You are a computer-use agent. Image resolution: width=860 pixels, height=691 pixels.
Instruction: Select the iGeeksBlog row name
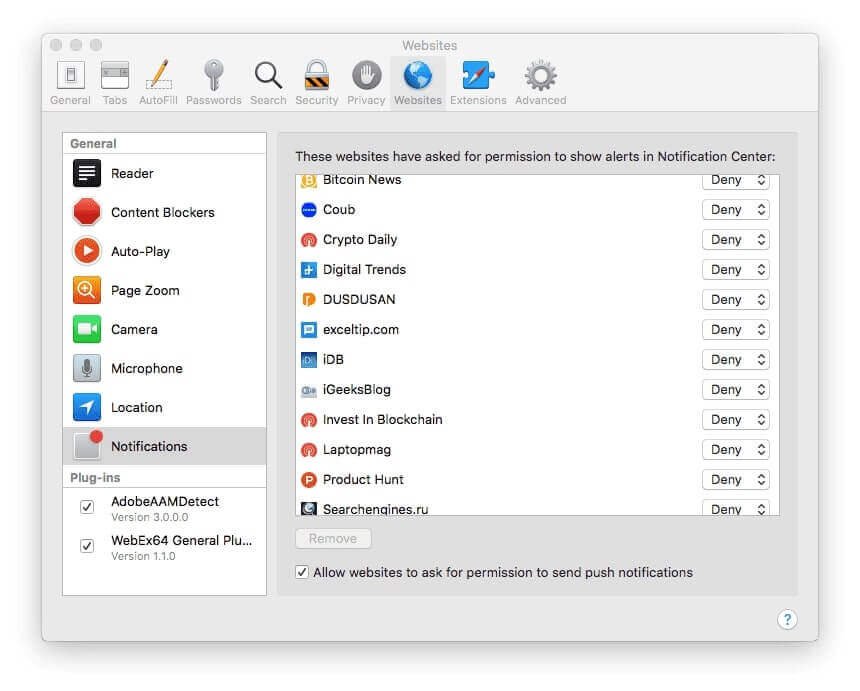357,389
